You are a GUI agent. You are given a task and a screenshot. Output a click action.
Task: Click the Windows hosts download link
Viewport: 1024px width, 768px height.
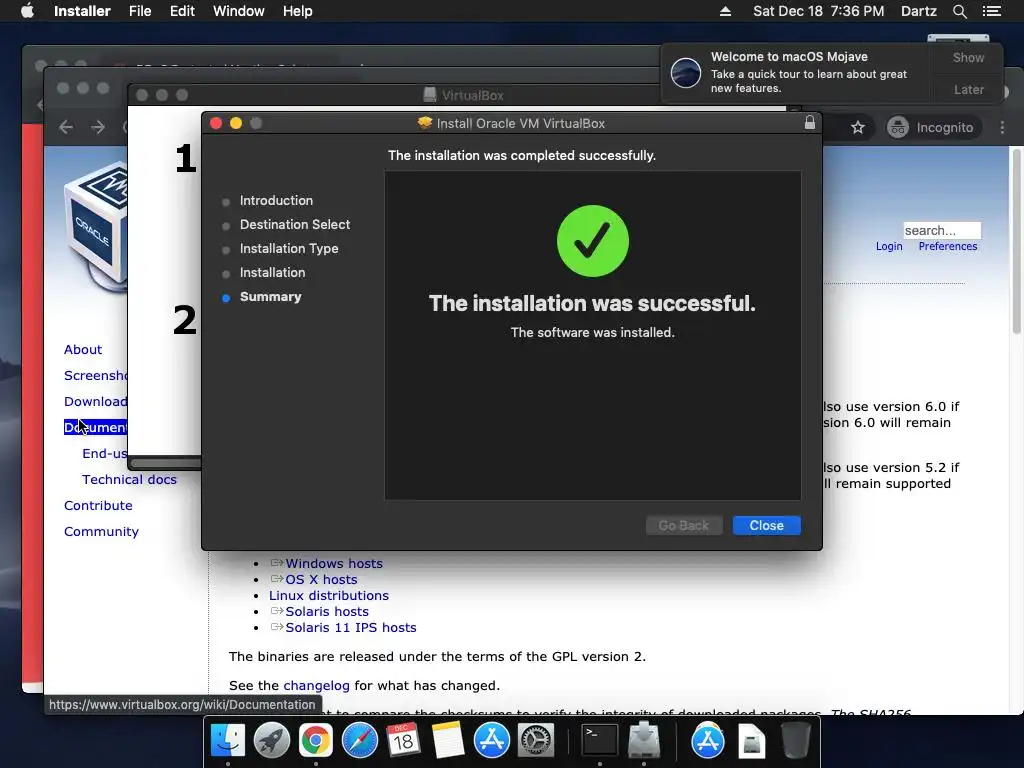point(334,563)
